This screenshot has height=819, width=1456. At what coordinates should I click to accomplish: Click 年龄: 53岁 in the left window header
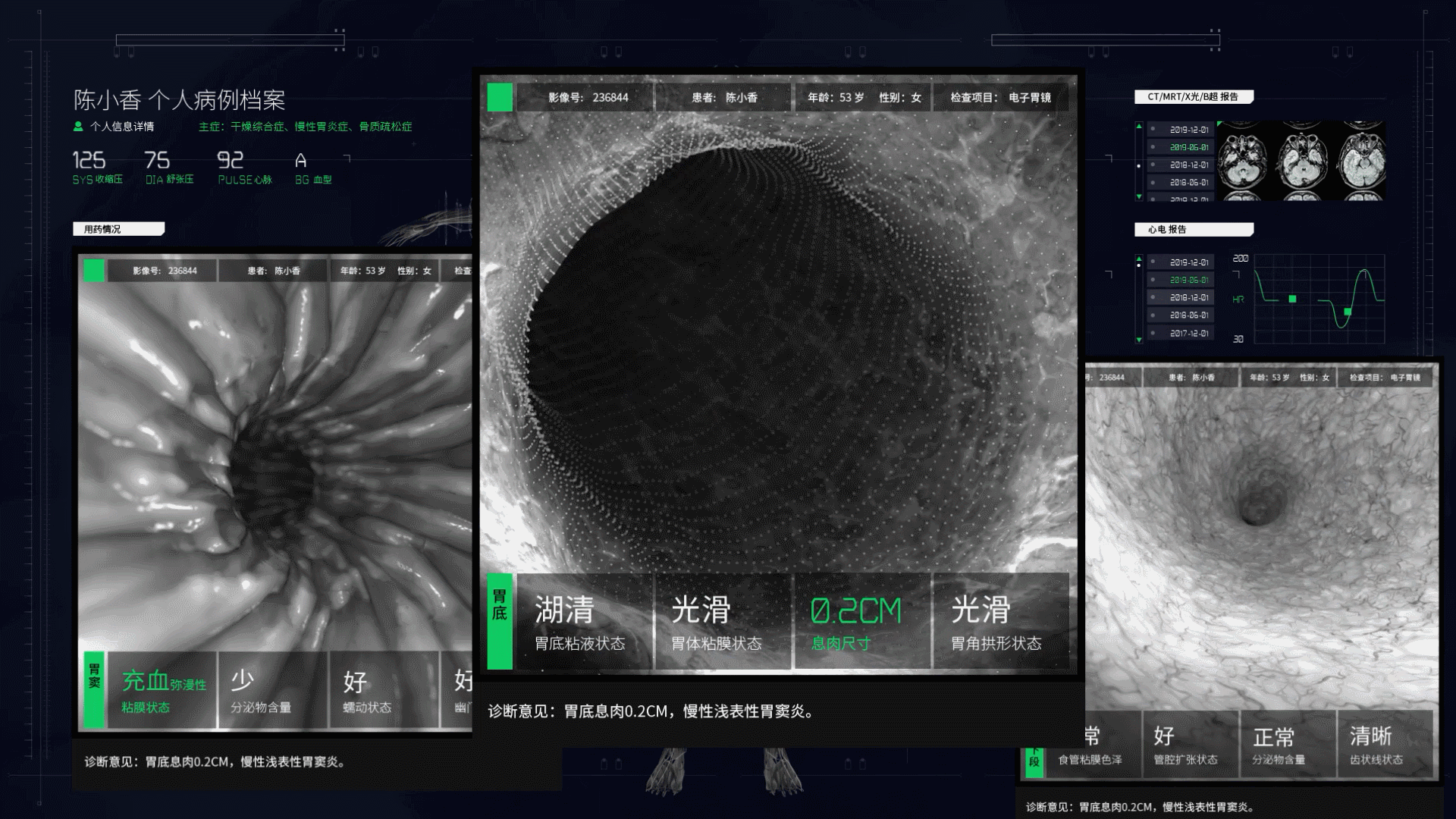coord(362,271)
